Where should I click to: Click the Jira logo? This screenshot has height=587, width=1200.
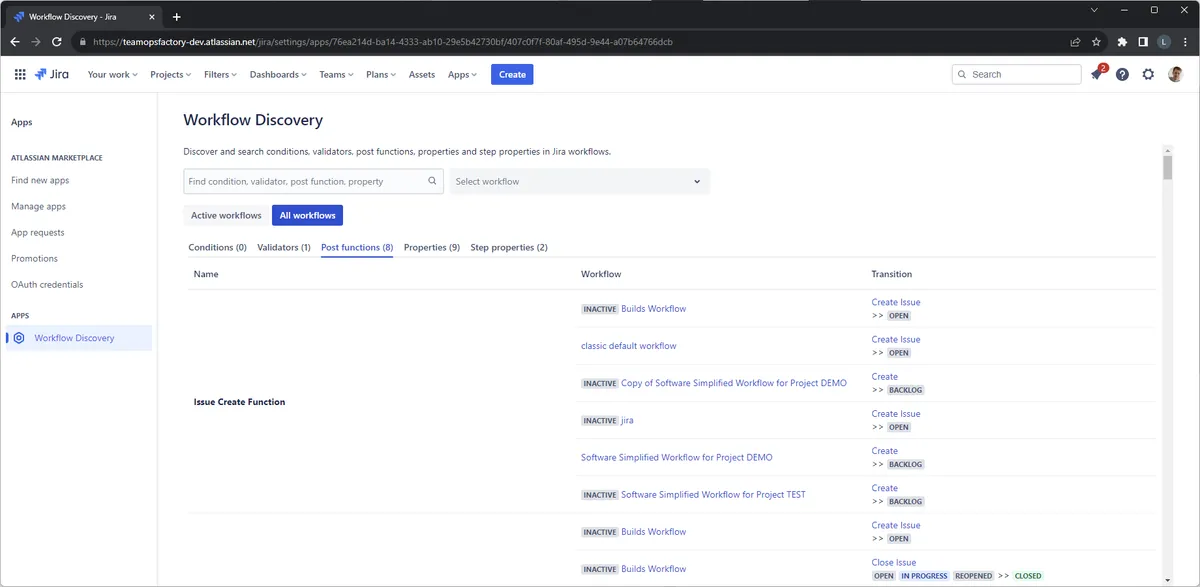point(51,74)
